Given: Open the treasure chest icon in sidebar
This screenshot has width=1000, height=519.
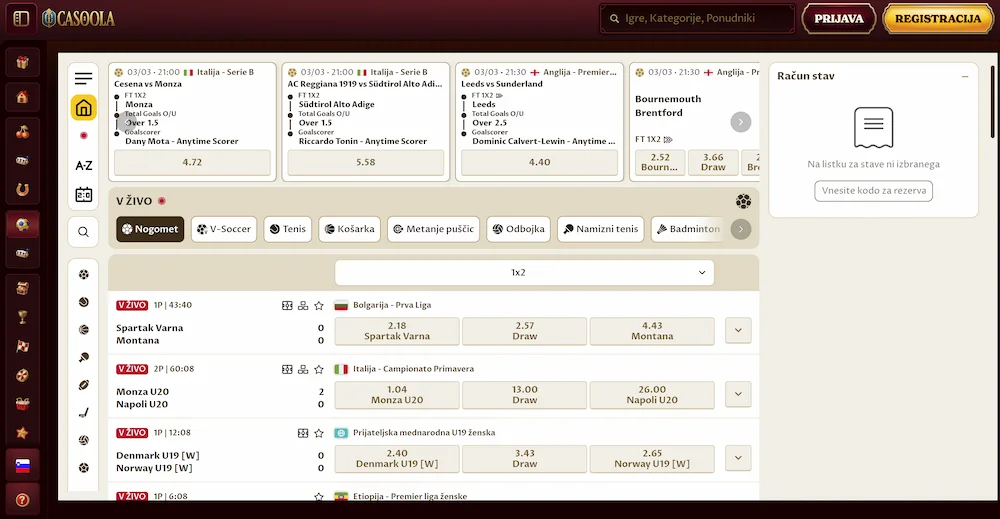Looking at the screenshot, I should click(x=22, y=288).
